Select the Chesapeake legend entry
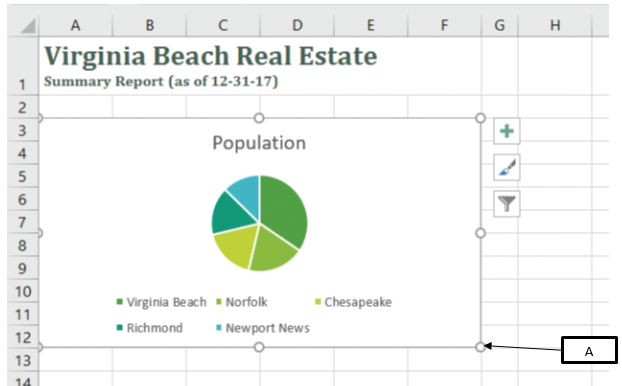The width and height of the screenshot is (622, 386). pos(353,302)
